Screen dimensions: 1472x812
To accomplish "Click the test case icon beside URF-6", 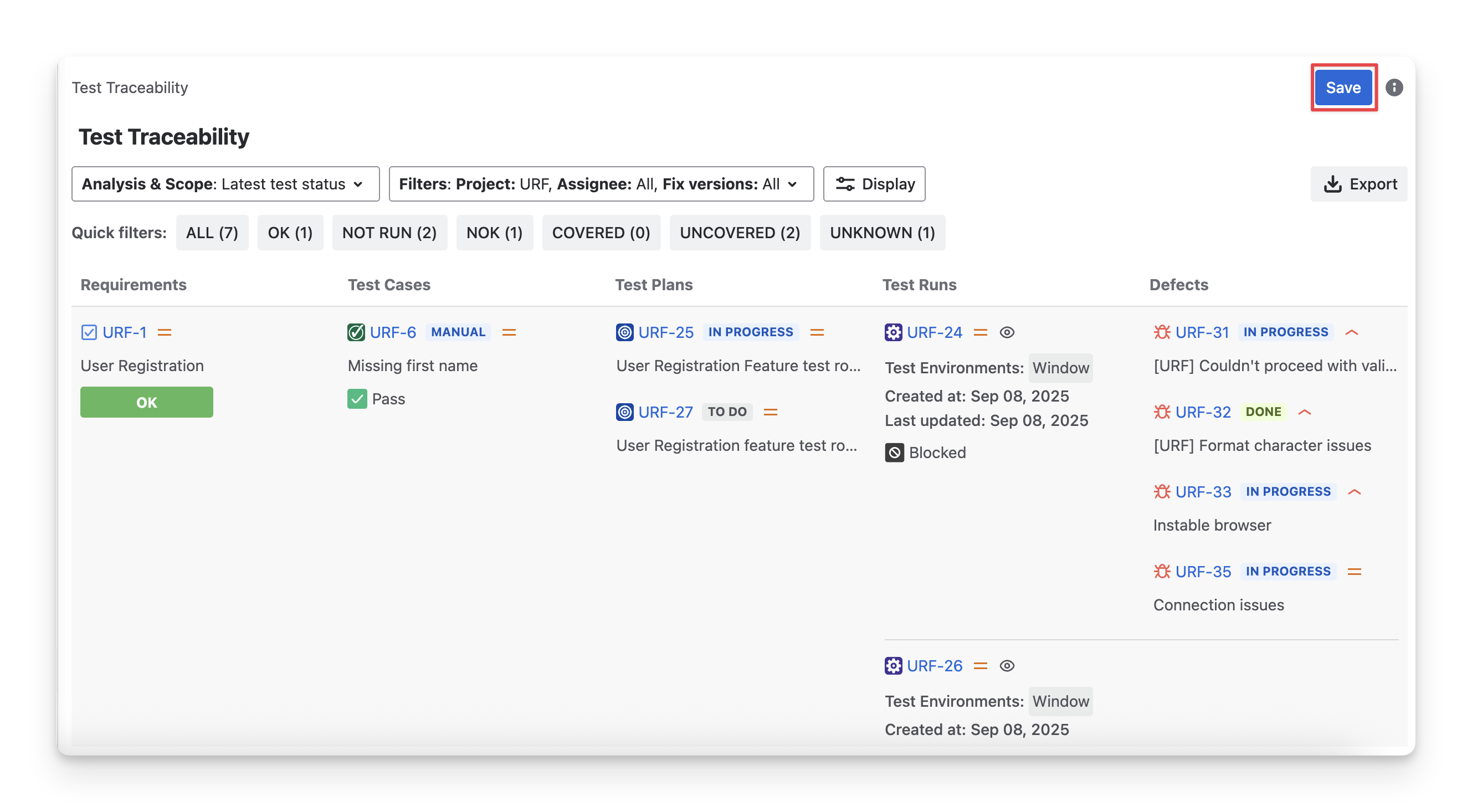I will click(356, 332).
